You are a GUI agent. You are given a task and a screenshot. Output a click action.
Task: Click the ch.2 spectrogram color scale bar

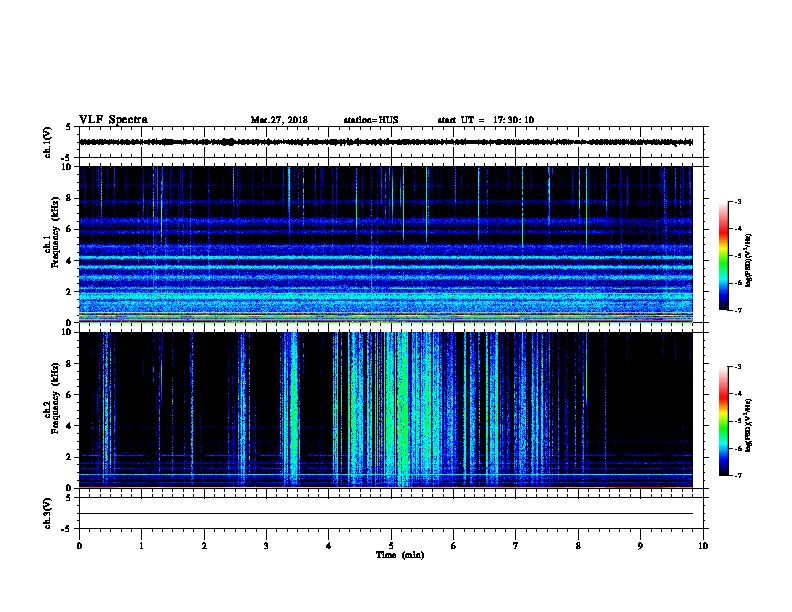724,421
